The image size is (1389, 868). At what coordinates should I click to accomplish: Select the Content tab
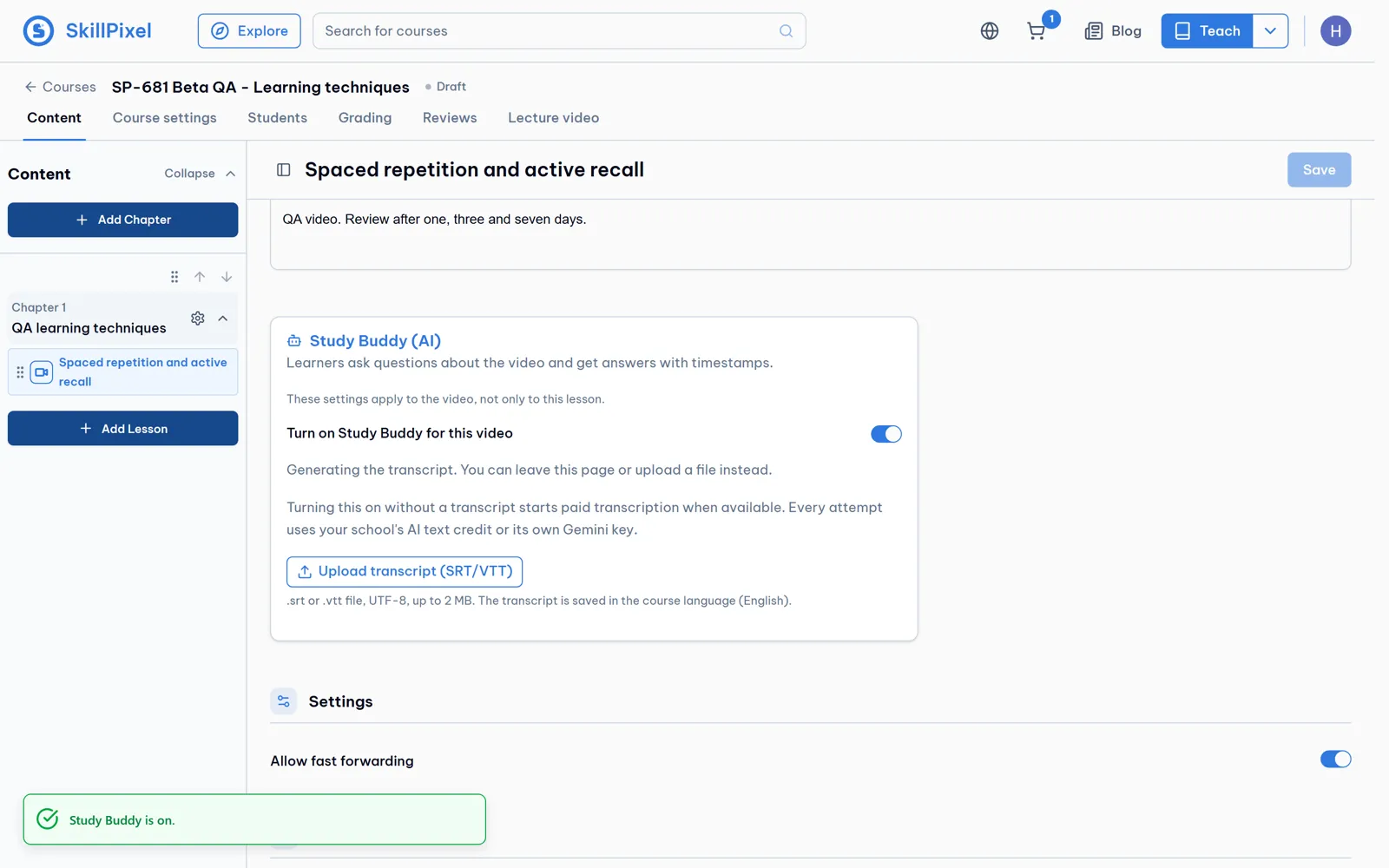pyautogui.click(x=54, y=118)
